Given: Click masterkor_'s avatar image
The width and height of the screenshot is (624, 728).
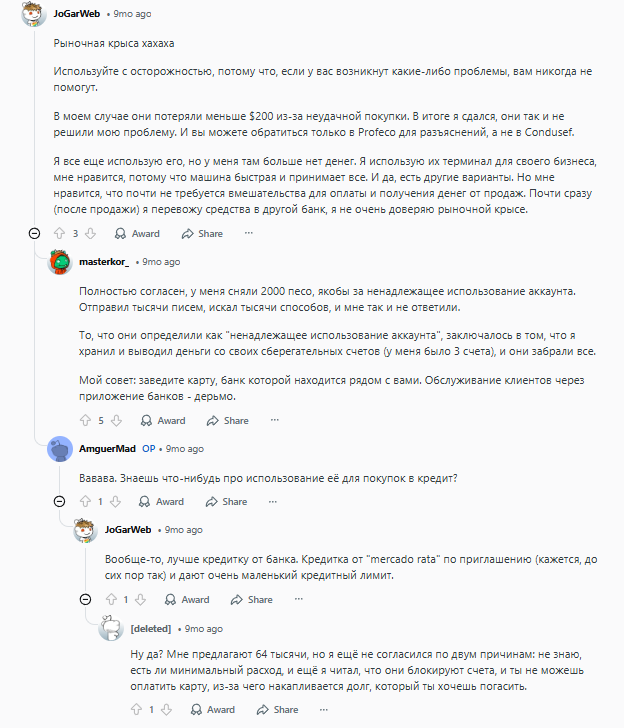Looking at the screenshot, I should [x=60, y=262].
